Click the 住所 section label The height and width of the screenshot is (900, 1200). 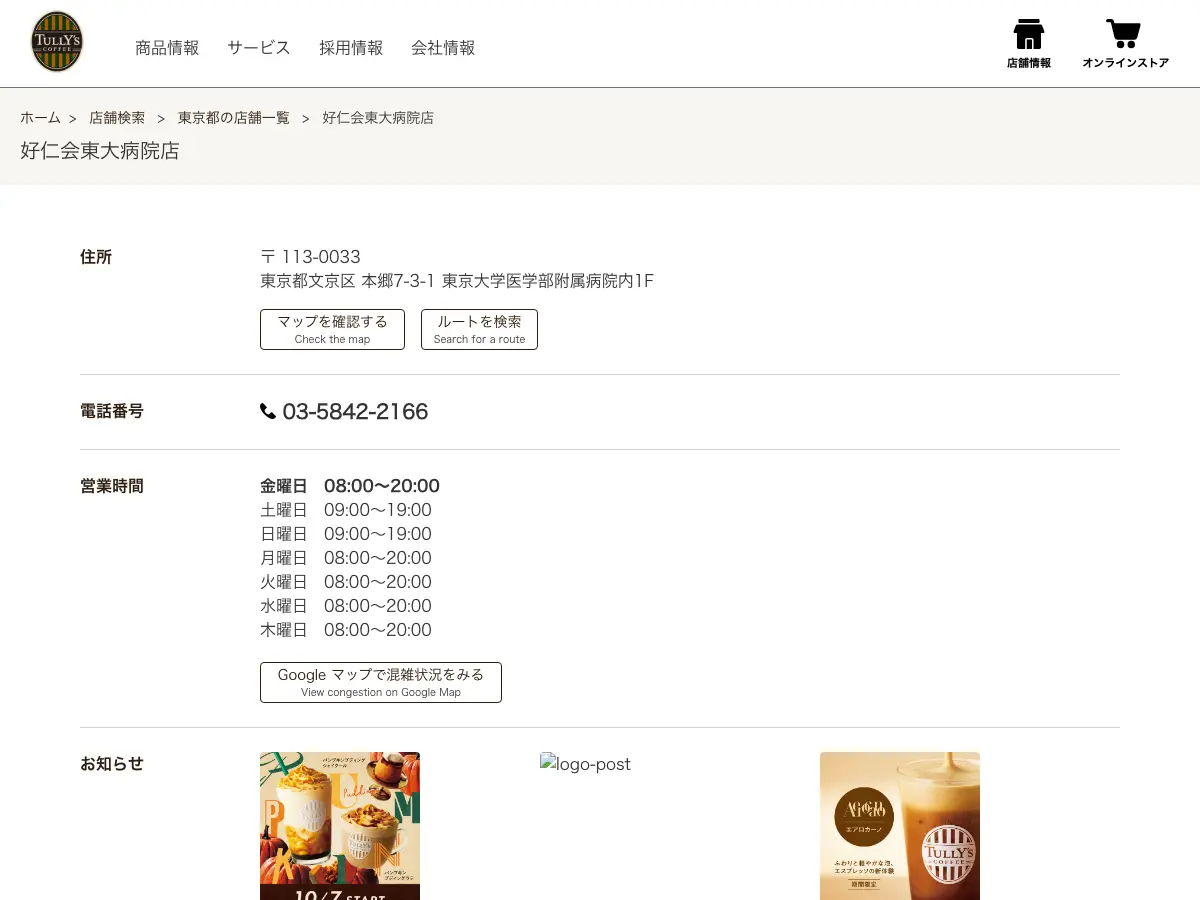tap(96, 257)
